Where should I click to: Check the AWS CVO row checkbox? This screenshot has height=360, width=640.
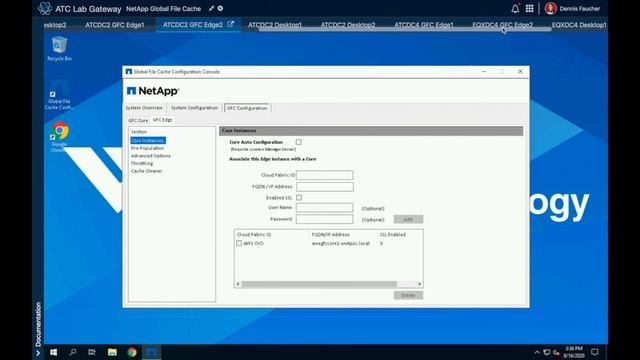[x=239, y=243]
